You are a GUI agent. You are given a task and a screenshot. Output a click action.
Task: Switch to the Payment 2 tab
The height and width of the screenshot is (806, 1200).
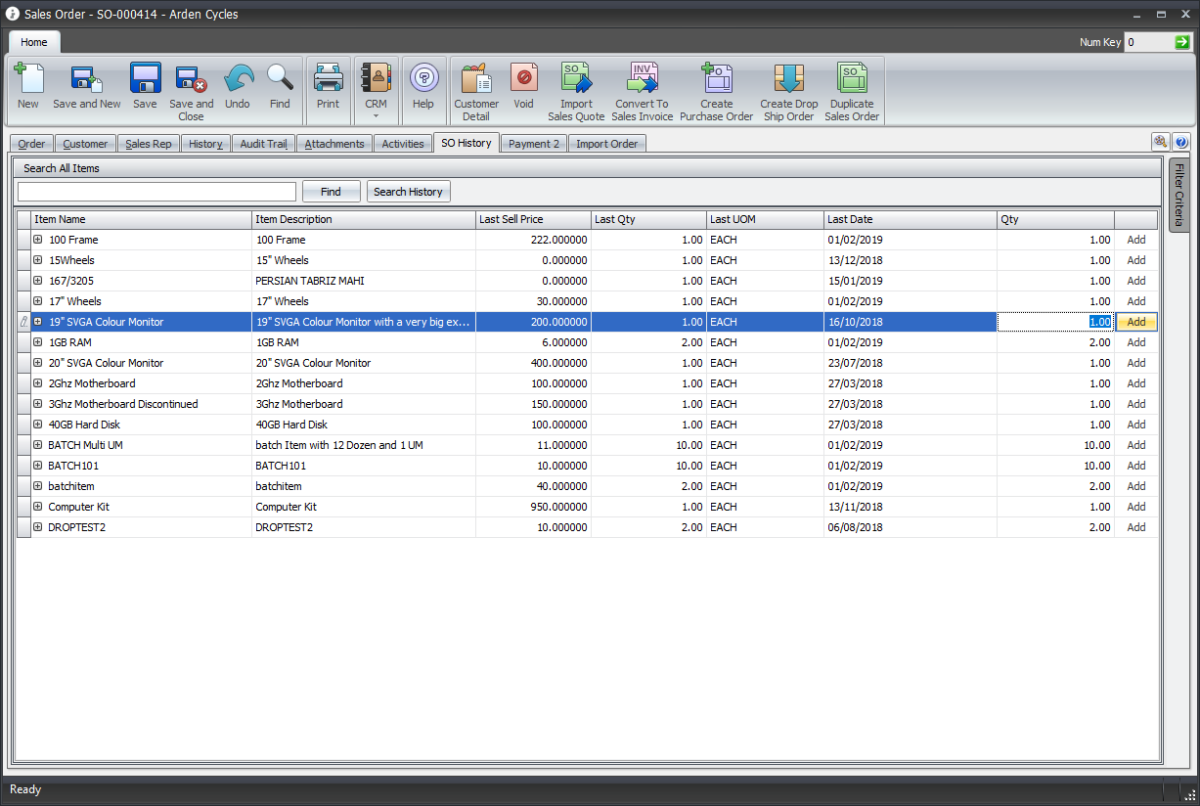coord(533,143)
